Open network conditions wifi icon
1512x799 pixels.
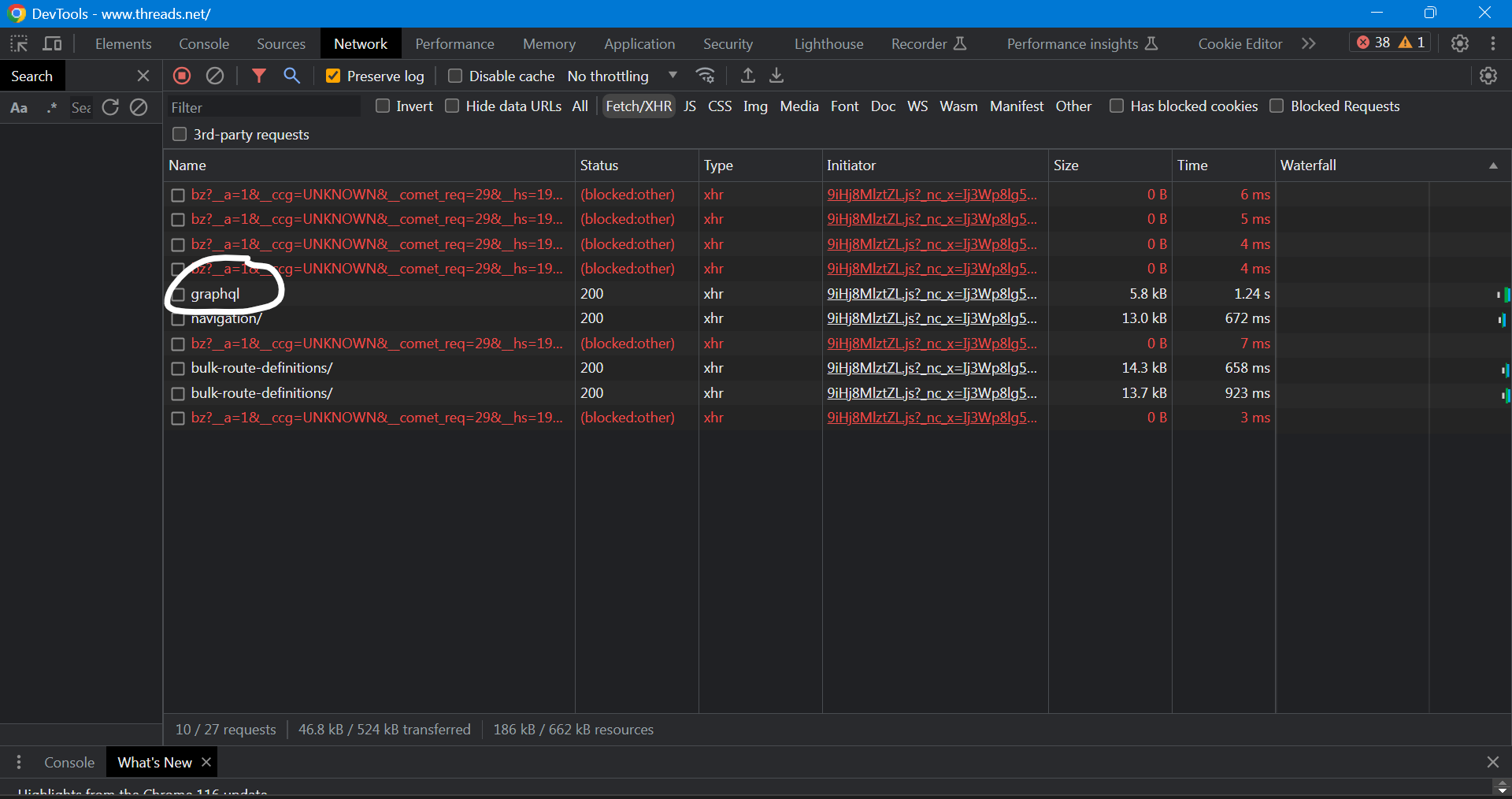(705, 76)
